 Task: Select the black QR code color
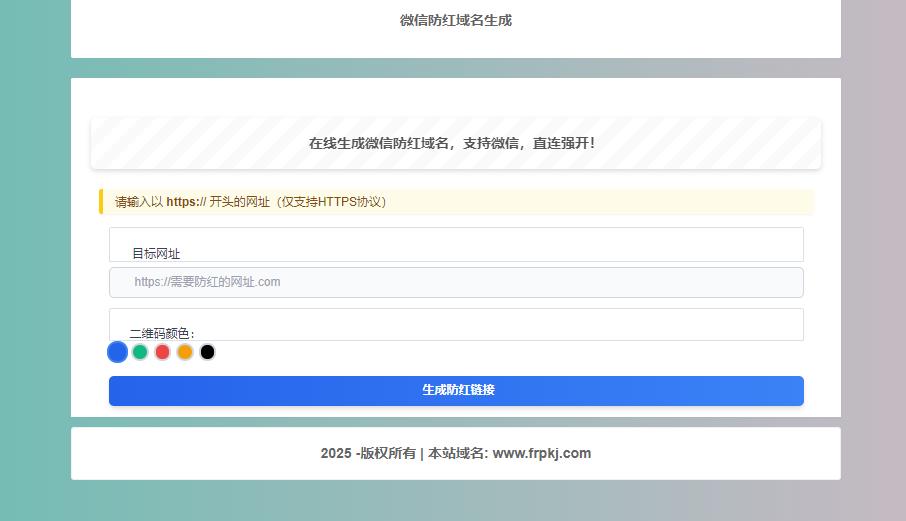[x=207, y=352]
